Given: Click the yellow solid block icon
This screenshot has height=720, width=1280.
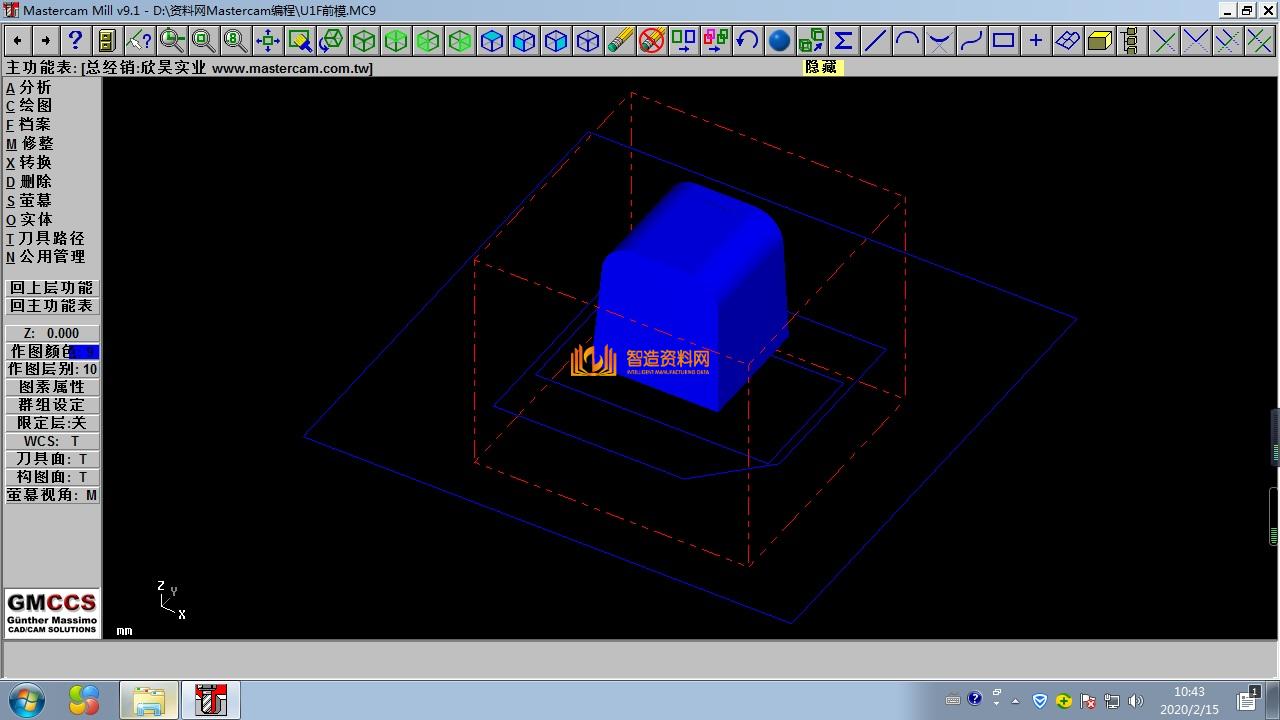Looking at the screenshot, I should pos(1099,40).
